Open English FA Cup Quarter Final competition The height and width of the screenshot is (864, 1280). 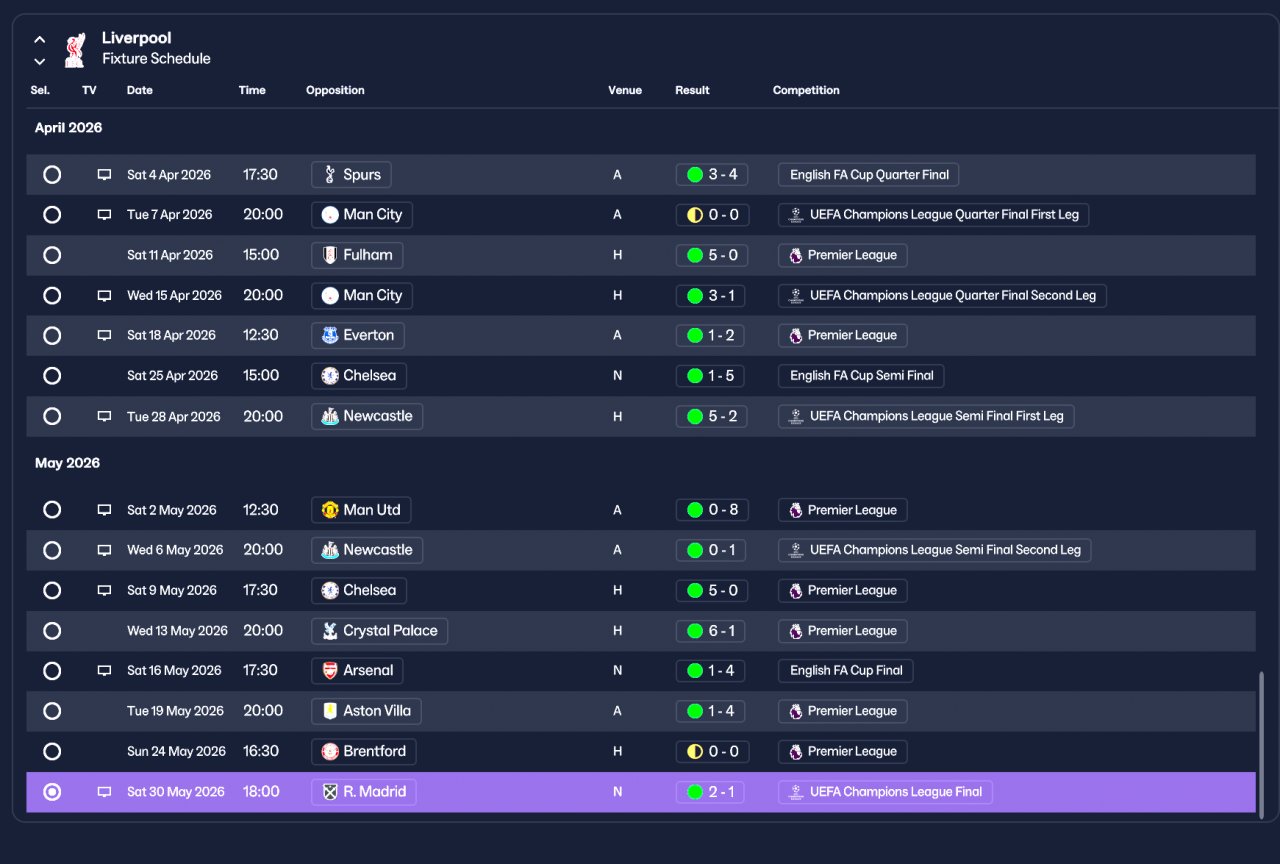tap(869, 175)
